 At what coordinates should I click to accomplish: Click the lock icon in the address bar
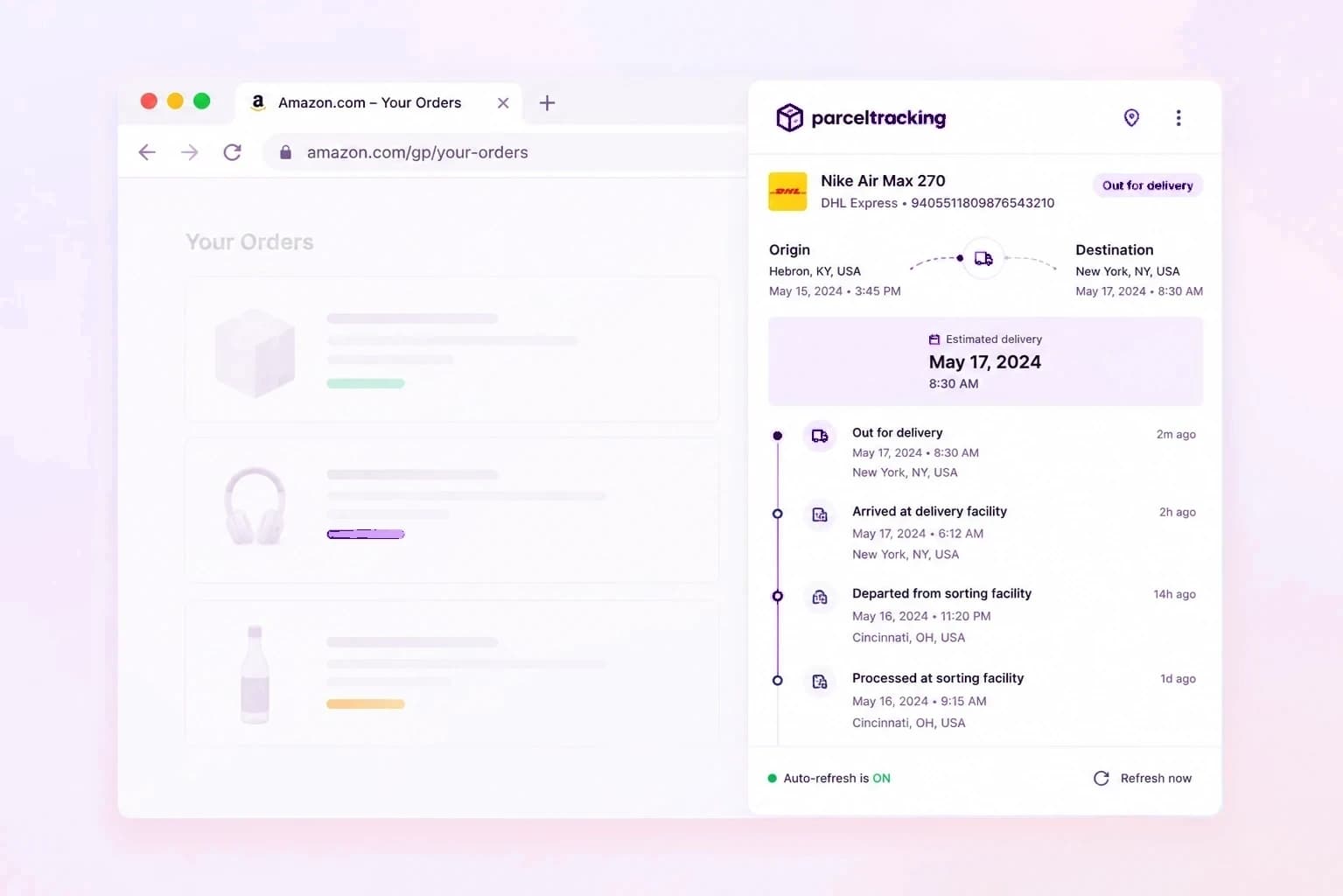click(x=285, y=152)
